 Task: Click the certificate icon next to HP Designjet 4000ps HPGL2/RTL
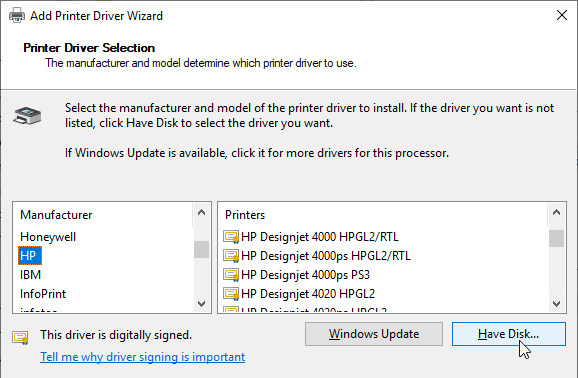231,256
